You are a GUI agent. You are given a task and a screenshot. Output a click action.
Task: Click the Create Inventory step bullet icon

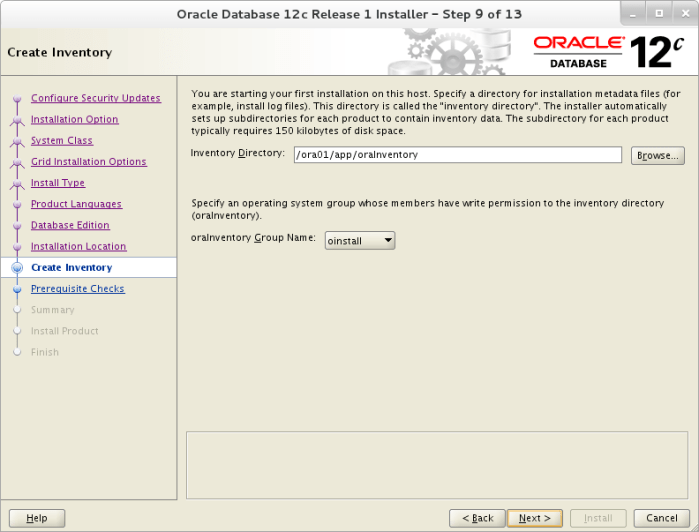[x=17, y=268]
